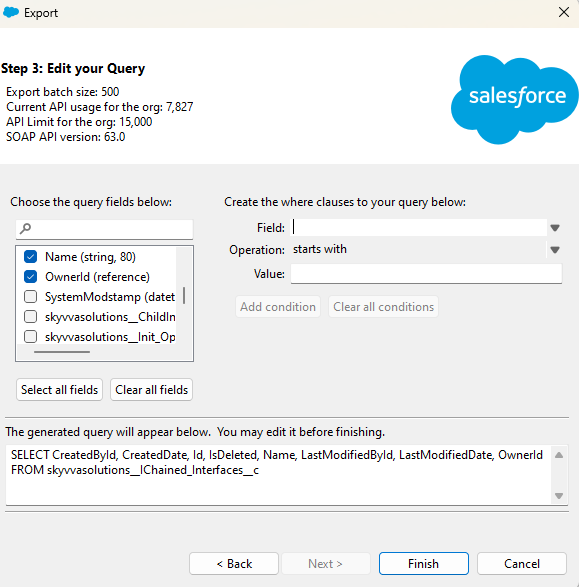Screen dimensions: 579x587
Task: Check the skyvvasolutions__Init_Op field checkbox
Action: [30, 337]
